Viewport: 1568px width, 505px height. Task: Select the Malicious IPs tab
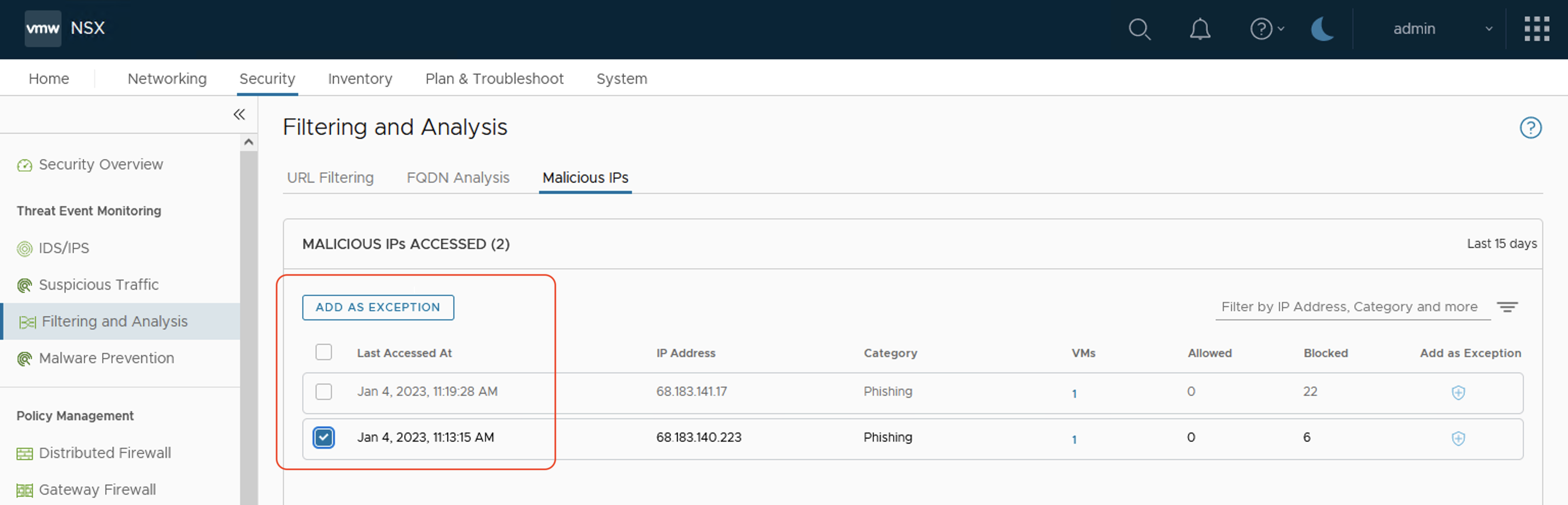click(585, 178)
